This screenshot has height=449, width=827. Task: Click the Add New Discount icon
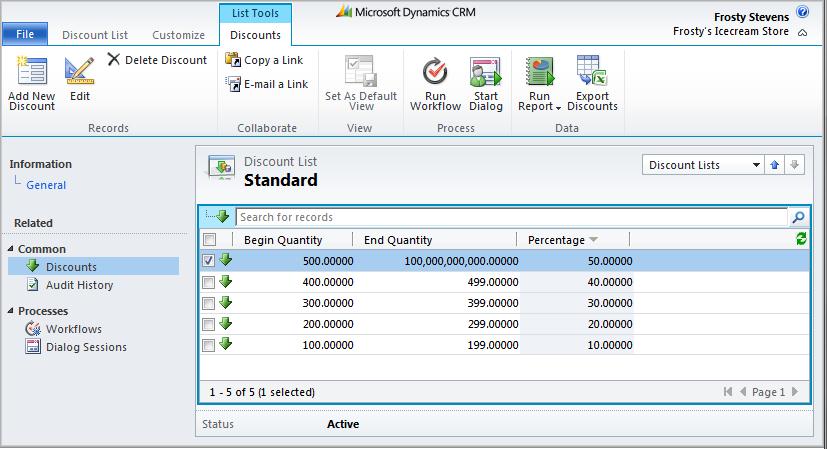pyautogui.click(x=32, y=71)
